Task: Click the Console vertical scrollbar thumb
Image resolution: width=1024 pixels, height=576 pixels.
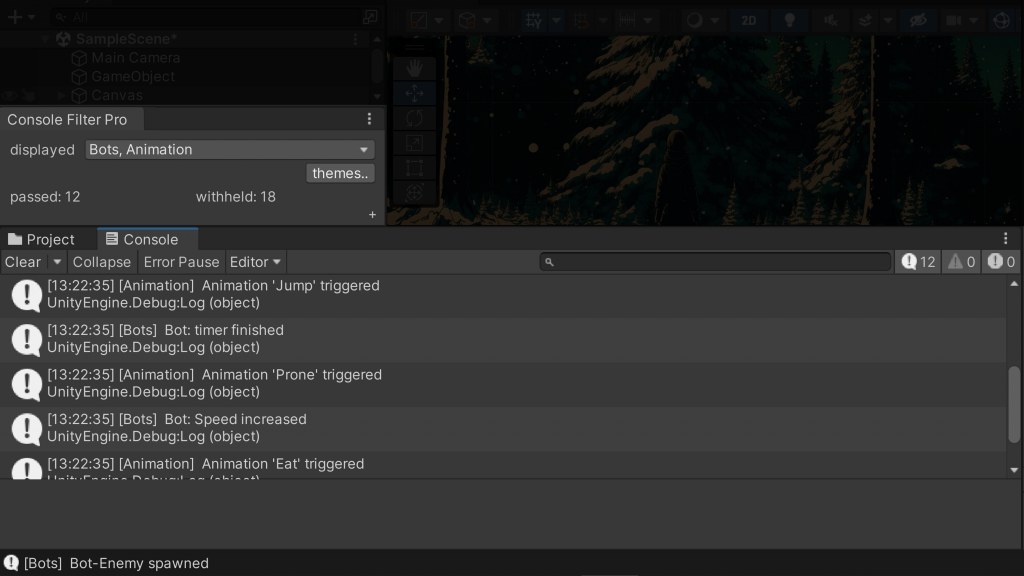Action: (1014, 404)
